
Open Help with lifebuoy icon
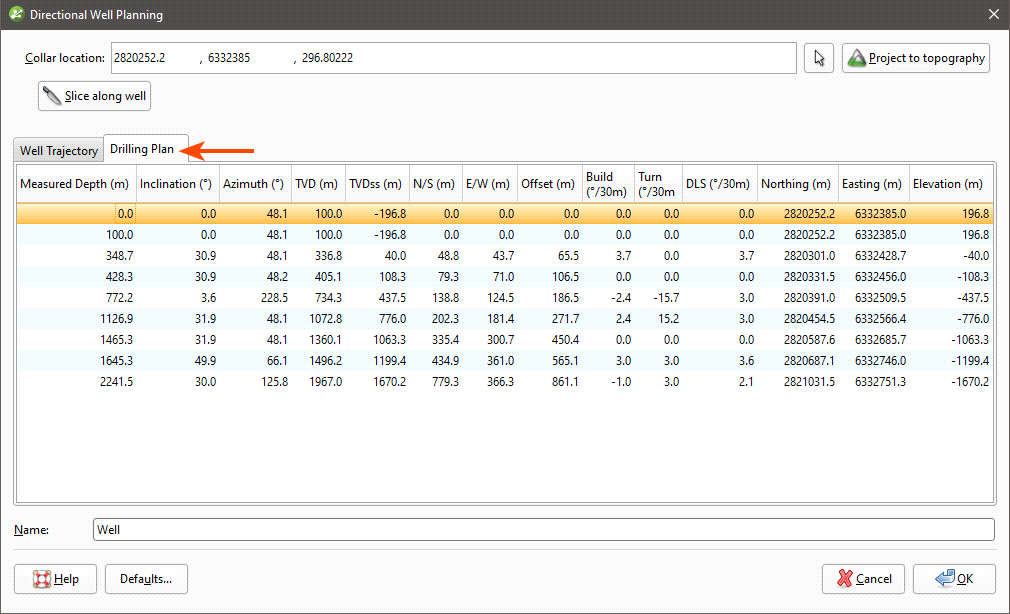point(56,579)
